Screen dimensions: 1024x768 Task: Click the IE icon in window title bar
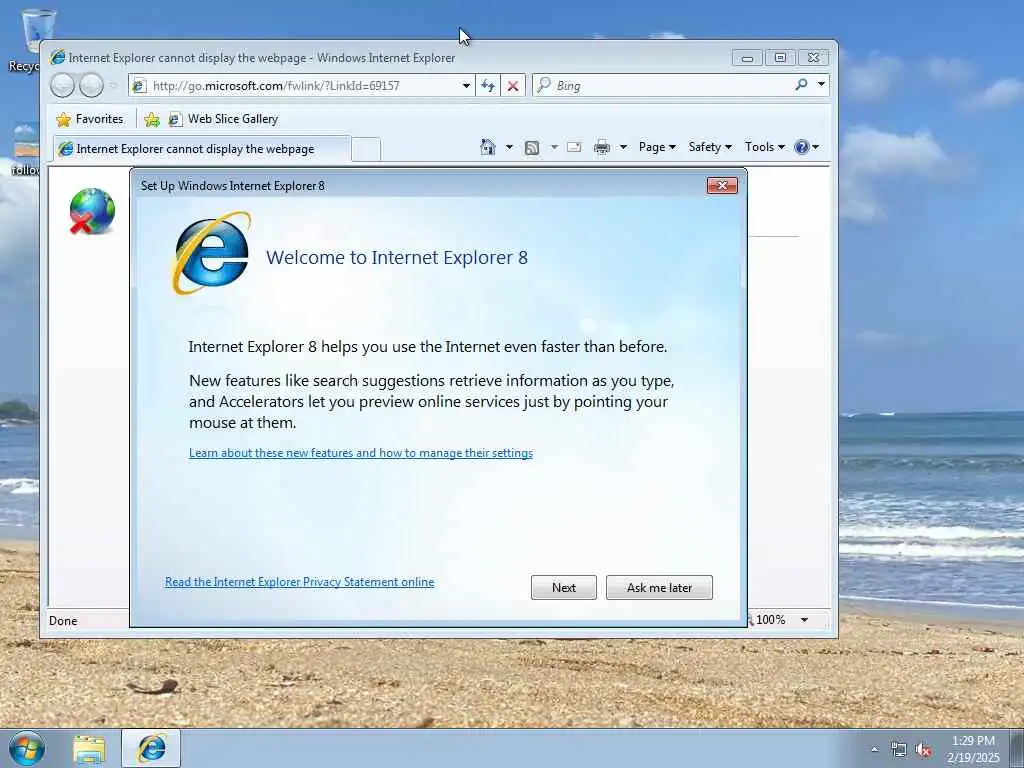click(58, 57)
